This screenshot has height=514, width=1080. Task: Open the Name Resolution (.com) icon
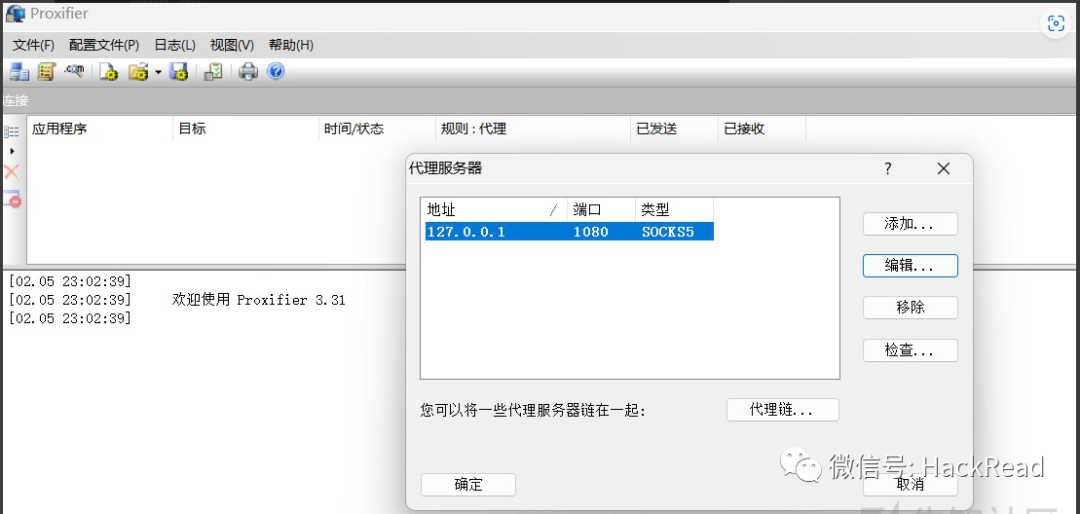74,70
